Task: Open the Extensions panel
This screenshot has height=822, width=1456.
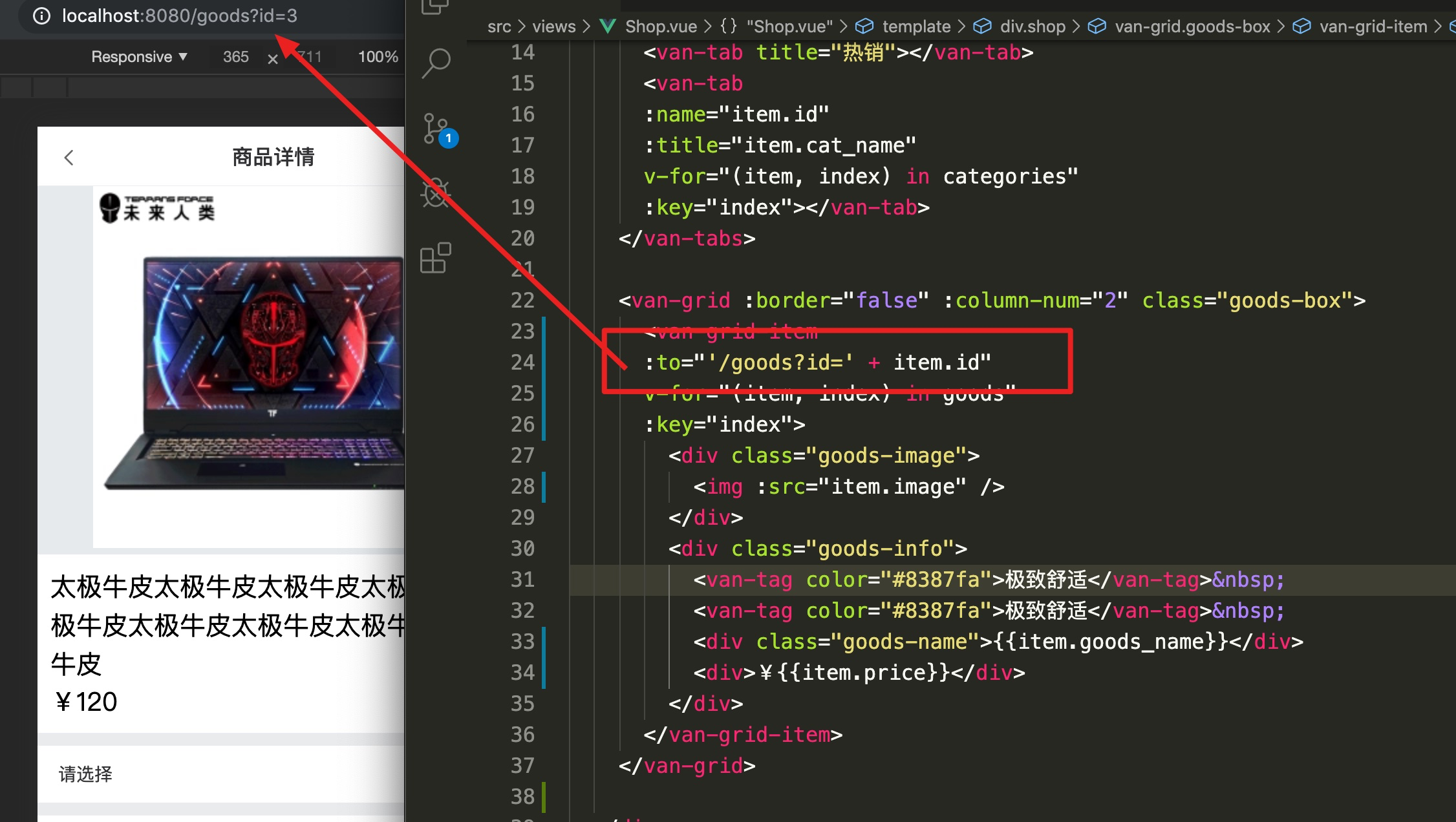Action: (436, 258)
